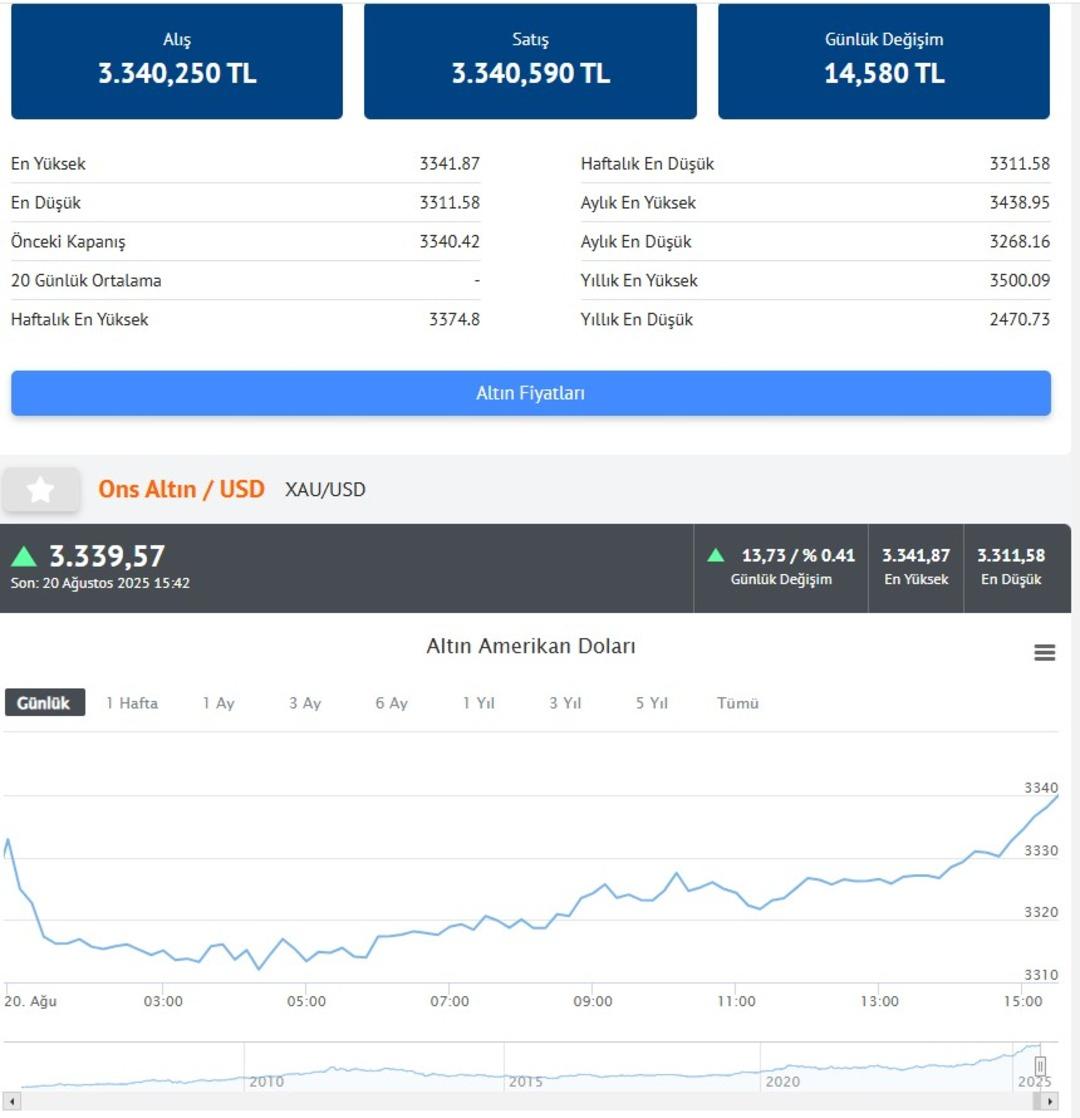Open the chart hamburger context menu
Viewport: 1080px width, 1118px height.
[x=1044, y=652]
